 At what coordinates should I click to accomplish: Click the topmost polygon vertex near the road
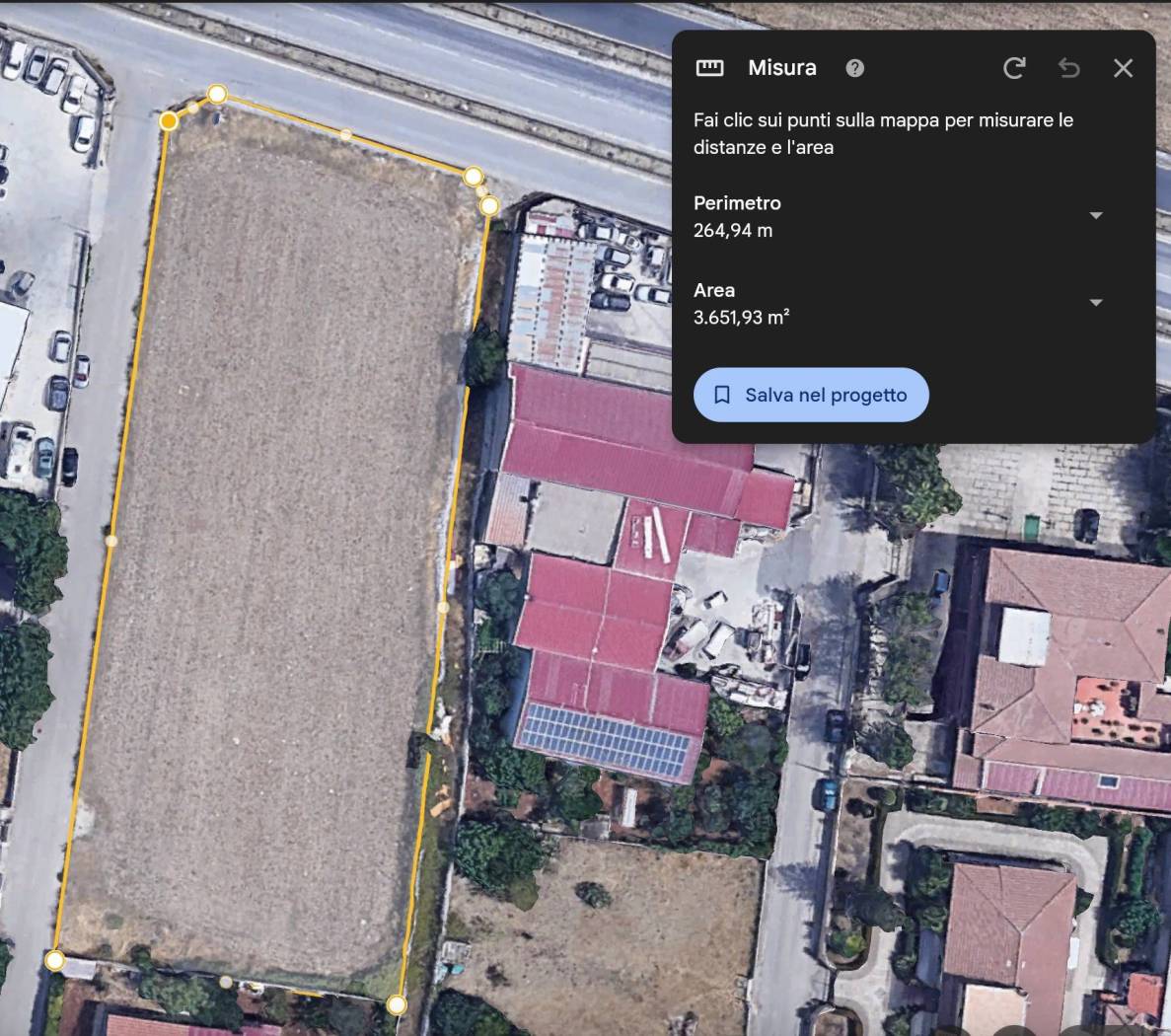(217, 94)
